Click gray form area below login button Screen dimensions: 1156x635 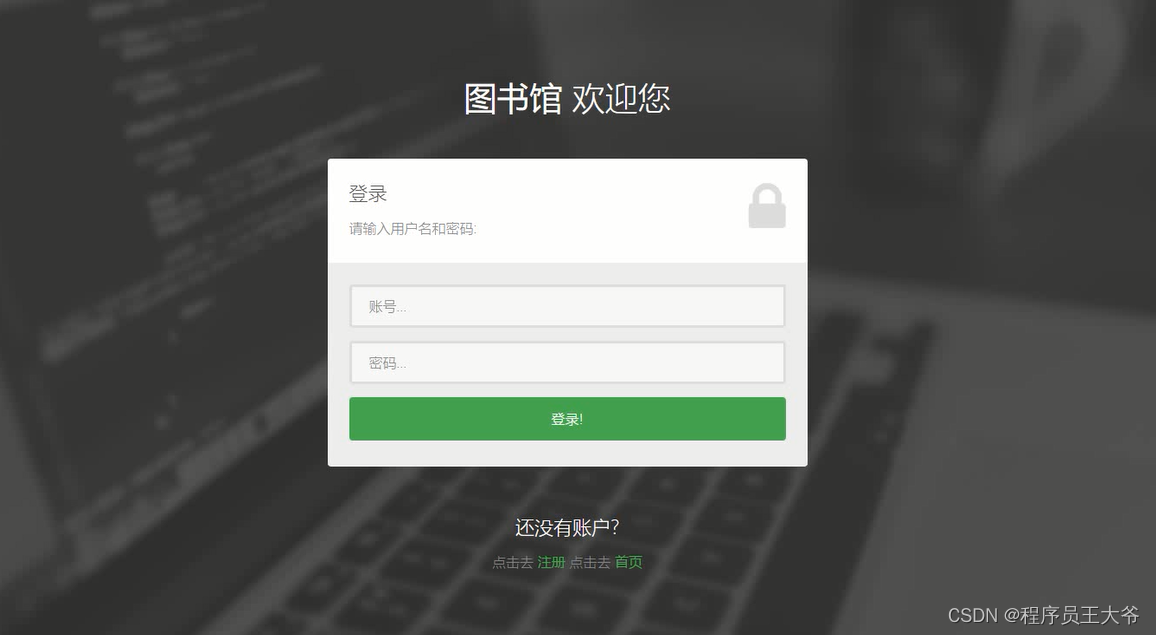[567, 453]
